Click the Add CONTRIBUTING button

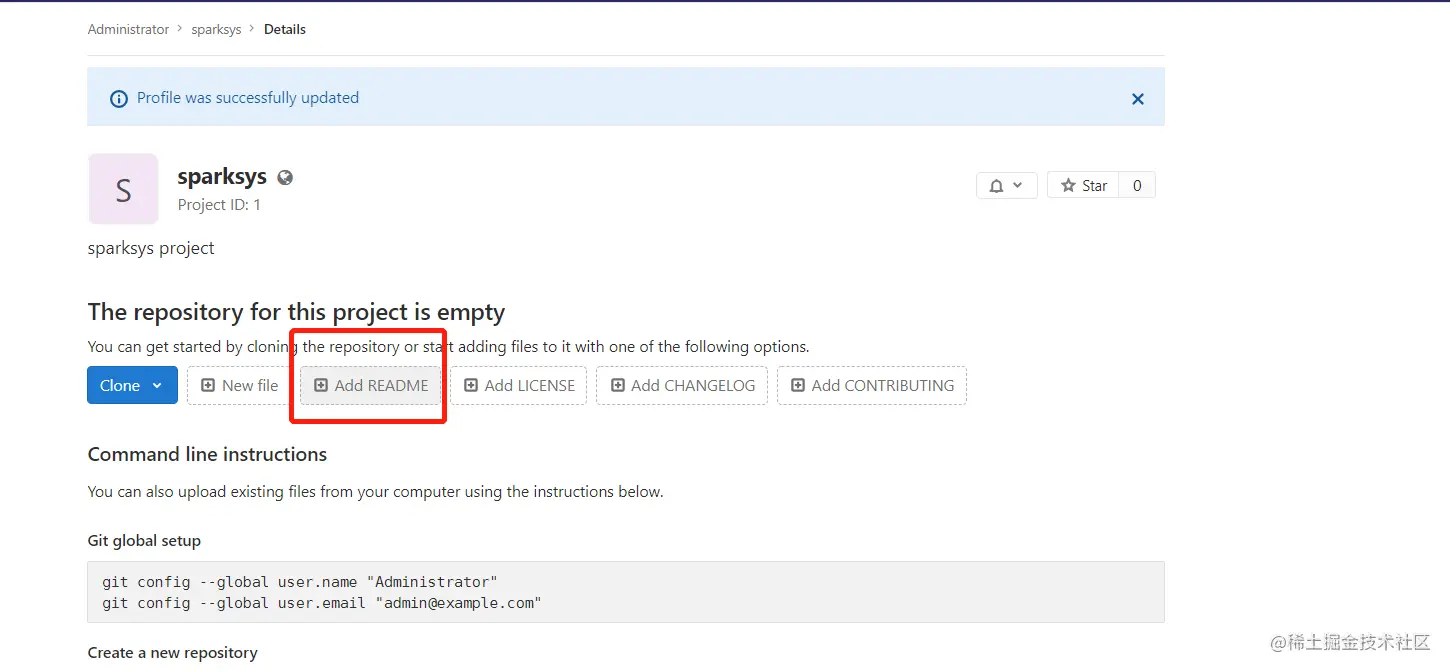871,385
